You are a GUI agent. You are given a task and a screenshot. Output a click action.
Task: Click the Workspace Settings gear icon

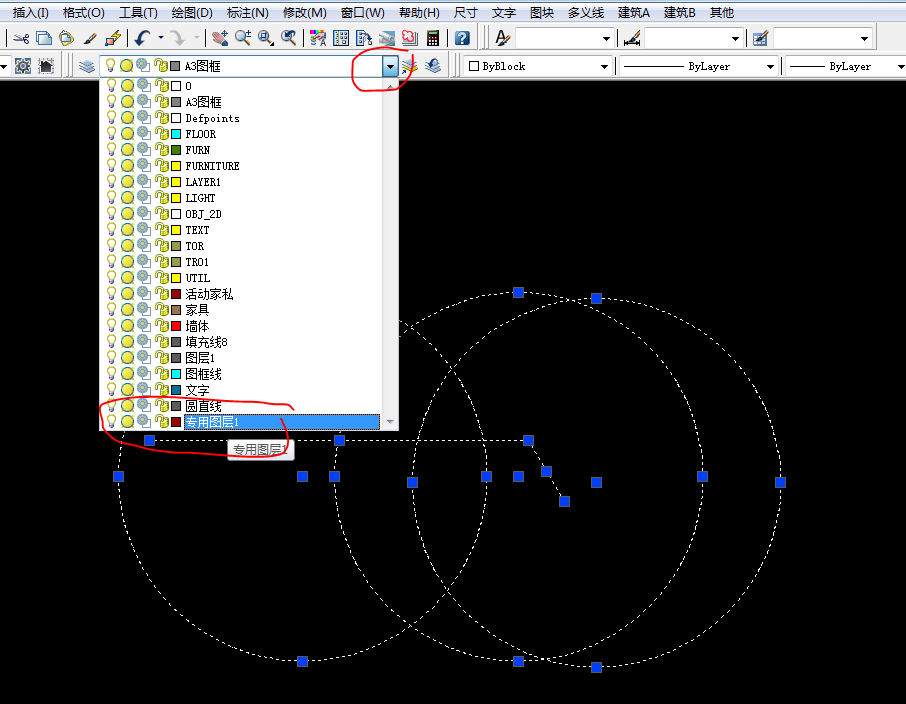pos(23,66)
